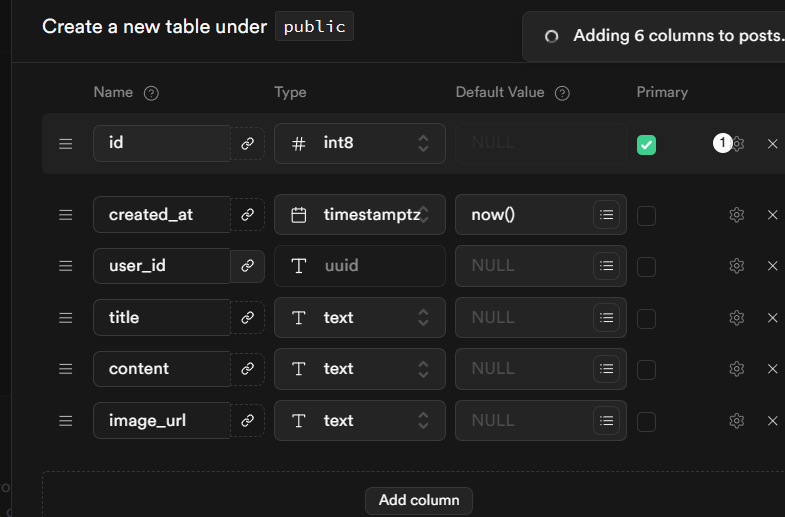Change the timestamptz type of created_at
This screenshot has height=517, width=785.
[x=360, y=215]
